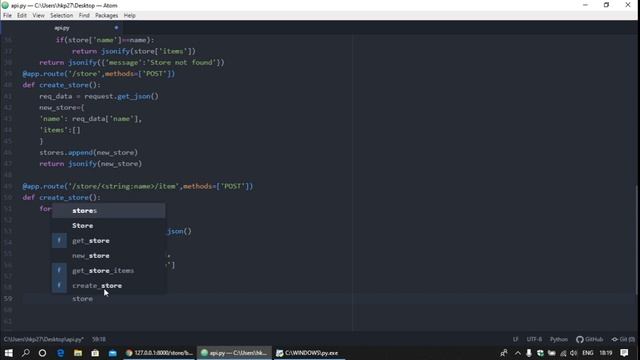Open GitHub panel from status bar
Screen dimensions: 640x360
[x=589, y=339]
